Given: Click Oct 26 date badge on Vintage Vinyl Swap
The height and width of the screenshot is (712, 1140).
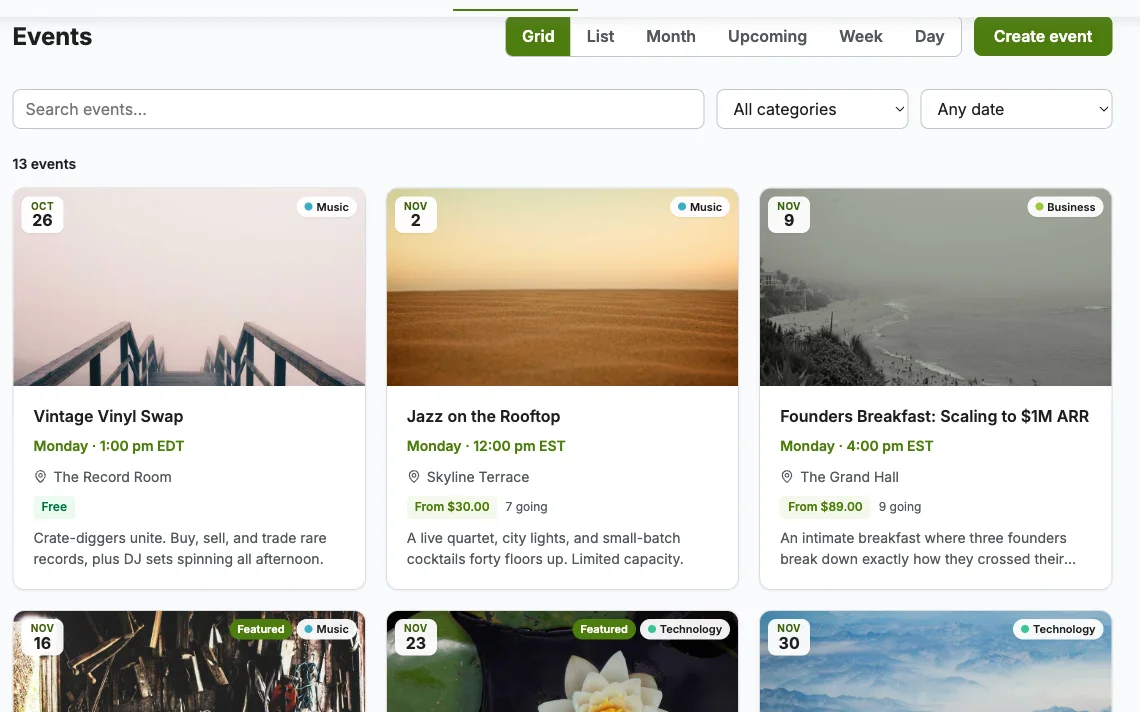Looking at the screenshot, I should [x=42, y=215].
